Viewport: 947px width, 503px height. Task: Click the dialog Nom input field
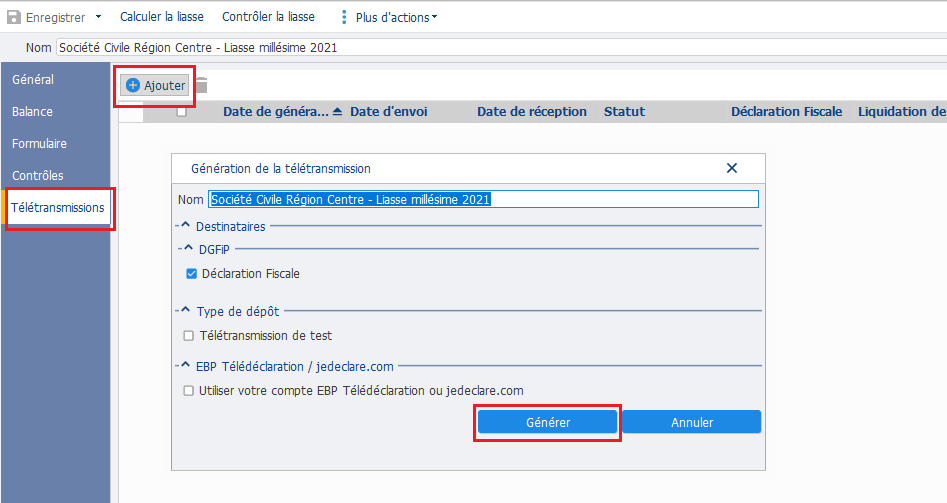(x=484, y=200)
